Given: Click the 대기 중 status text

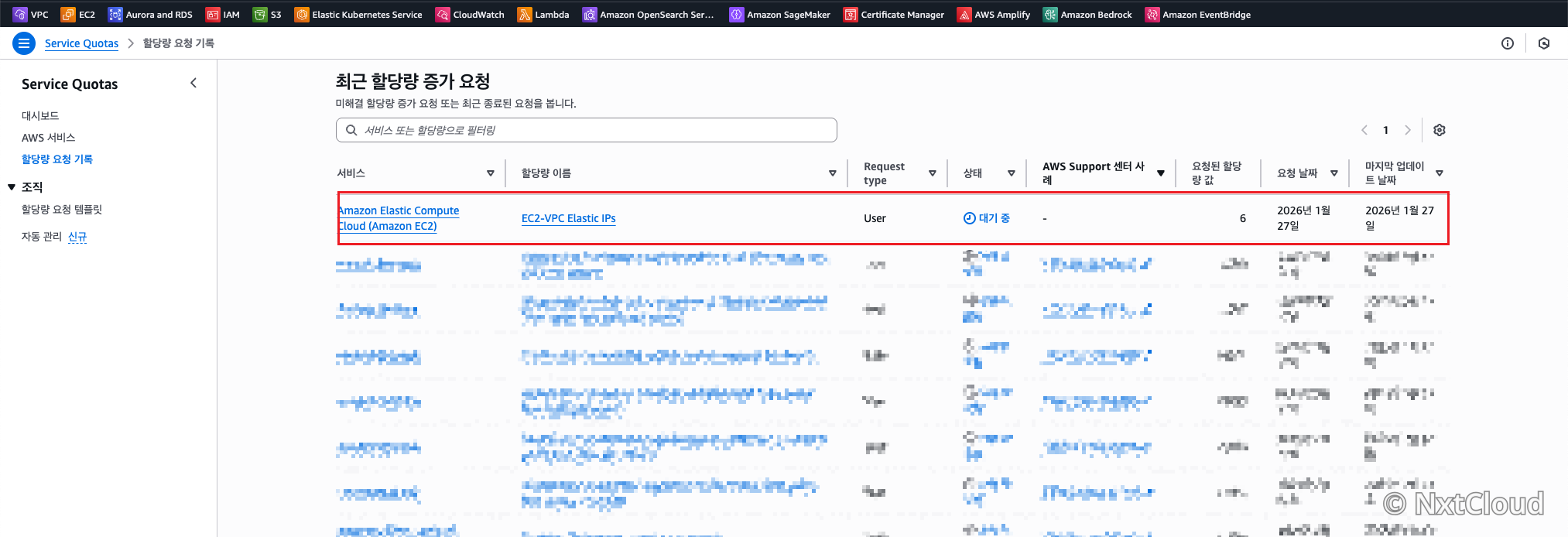Looking at the screenshot, I should (995, 218).
